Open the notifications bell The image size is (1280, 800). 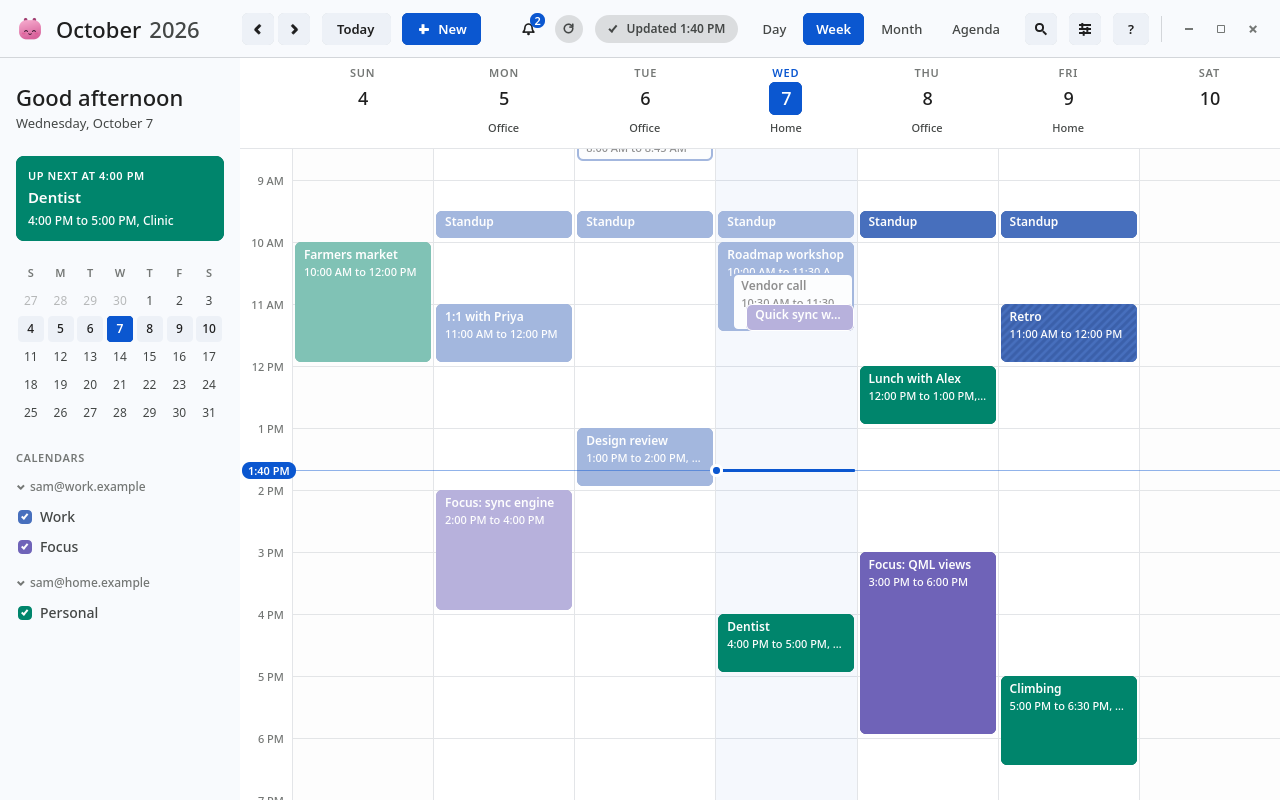pos(529,29)
